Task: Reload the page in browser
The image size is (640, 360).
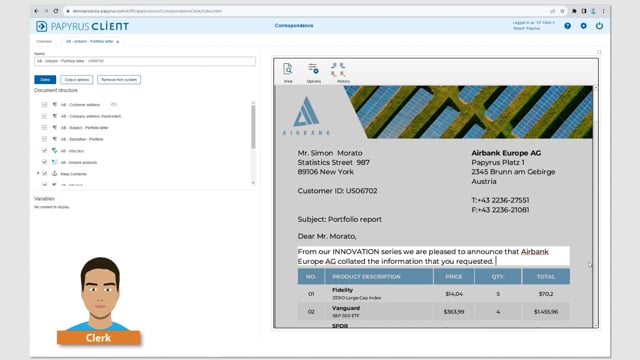Action: click(56, 11)
